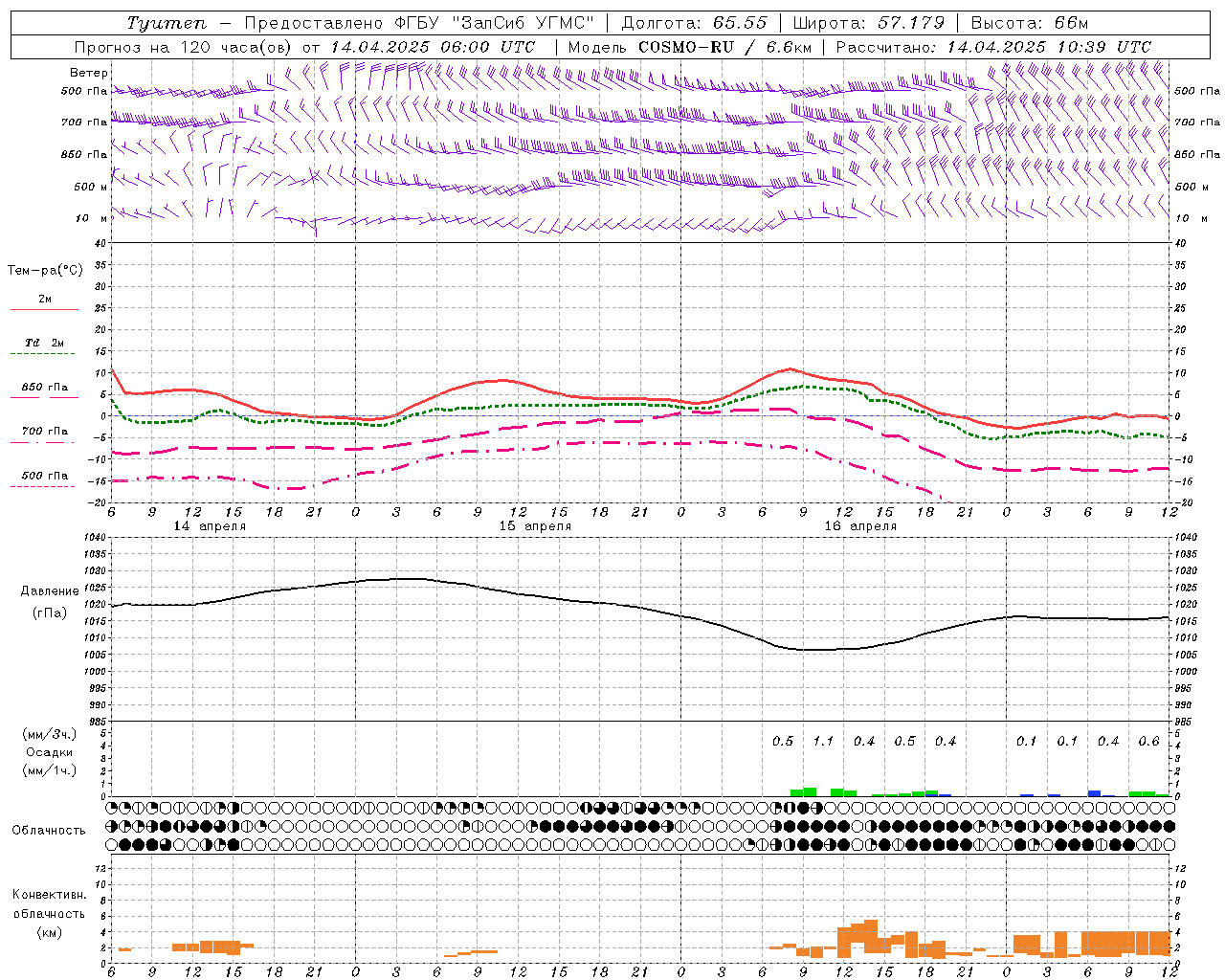The image size is (1225, 980).
Task: Click the (гПа) unit label under Давление
Action: 50,612
